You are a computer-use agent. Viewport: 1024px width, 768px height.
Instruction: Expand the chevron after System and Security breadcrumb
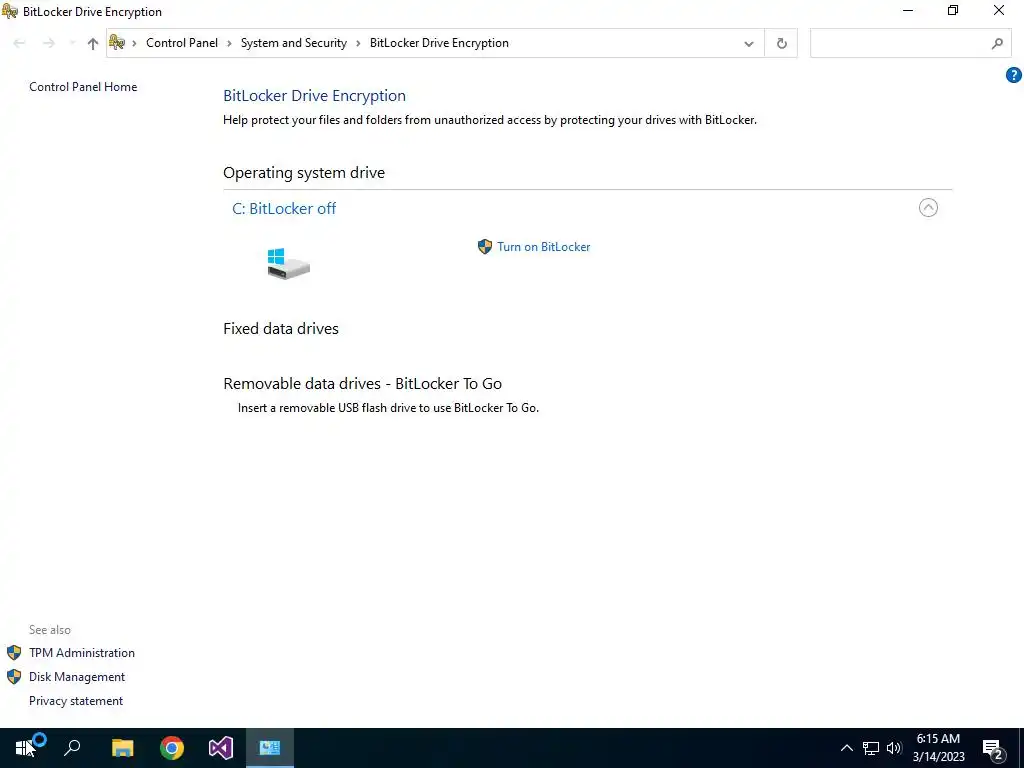pyautogui.click(x=358, y=44)
